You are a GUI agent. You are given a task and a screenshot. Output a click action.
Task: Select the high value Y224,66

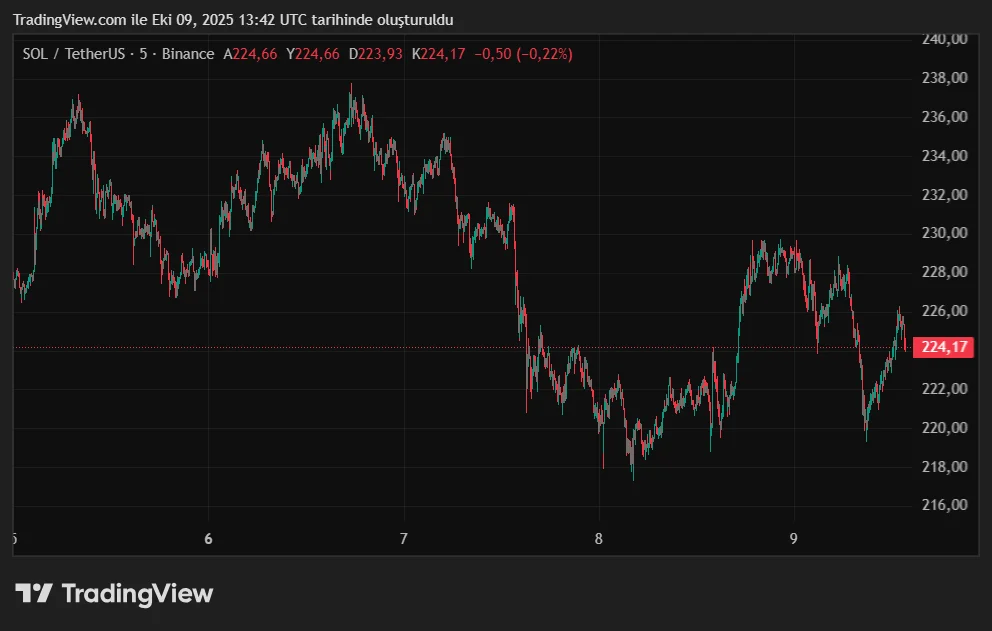click(x=312, y=54)
